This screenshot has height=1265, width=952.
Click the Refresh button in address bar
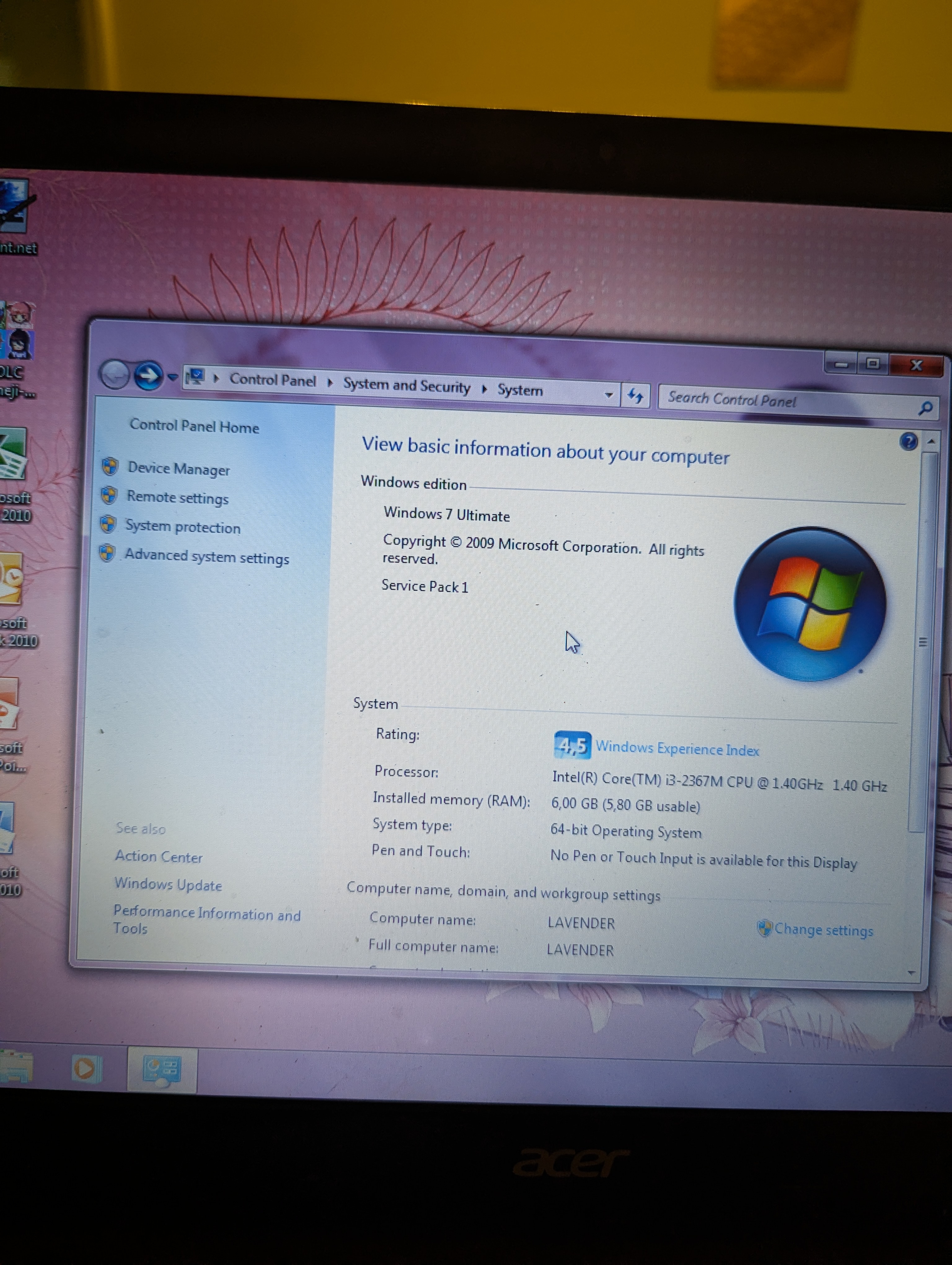[635, 395]
